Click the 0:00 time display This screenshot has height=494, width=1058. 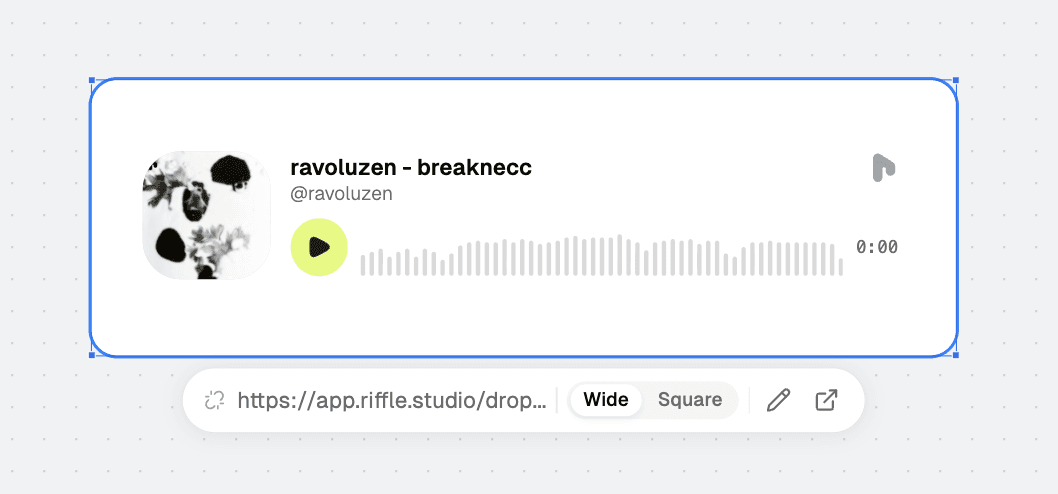877,247
